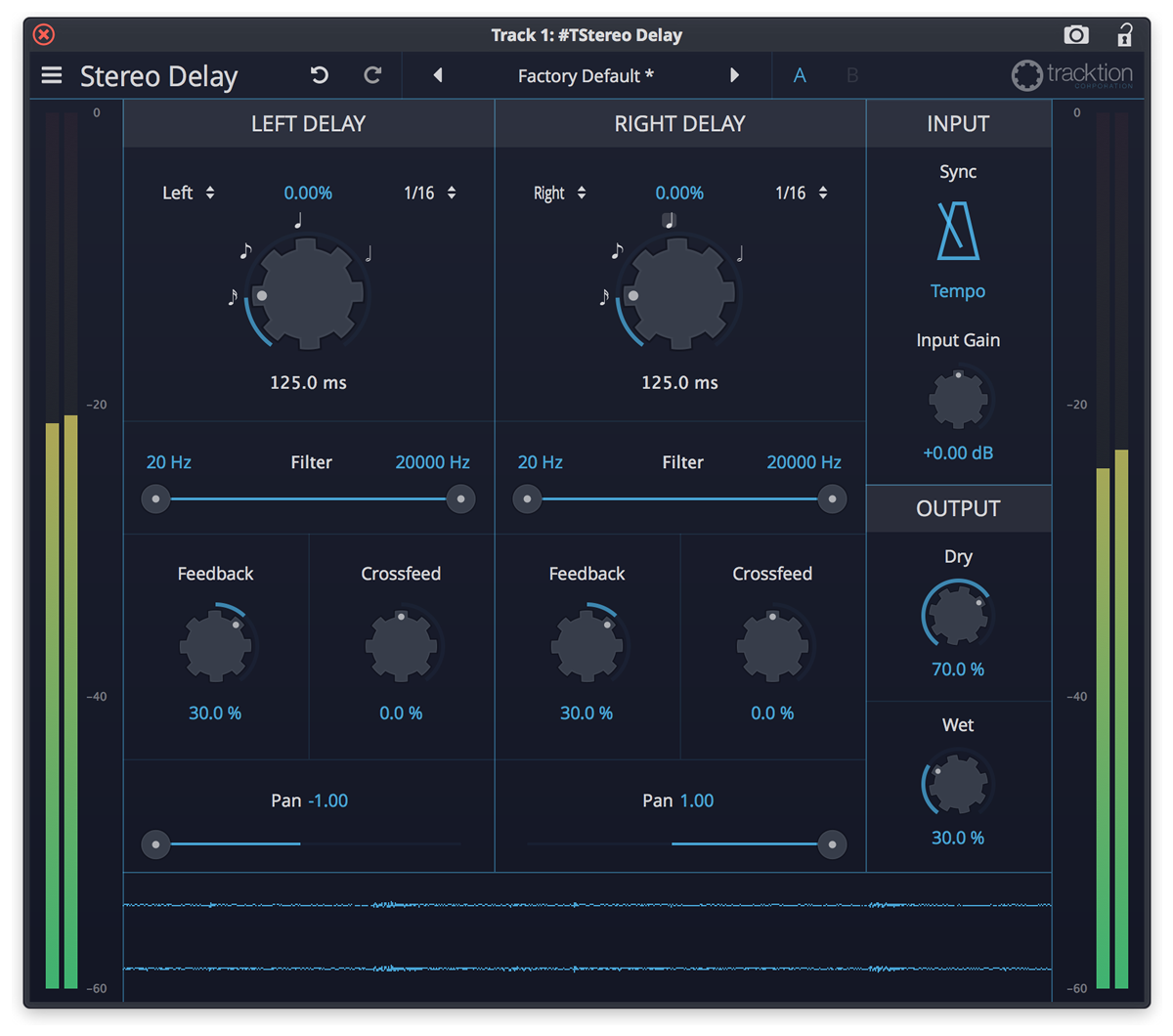Open the Stereo Delay hamburger menu
The height and width of the screenshot is (1036, 1173).
pyautogui.click(x=51, y=75)
